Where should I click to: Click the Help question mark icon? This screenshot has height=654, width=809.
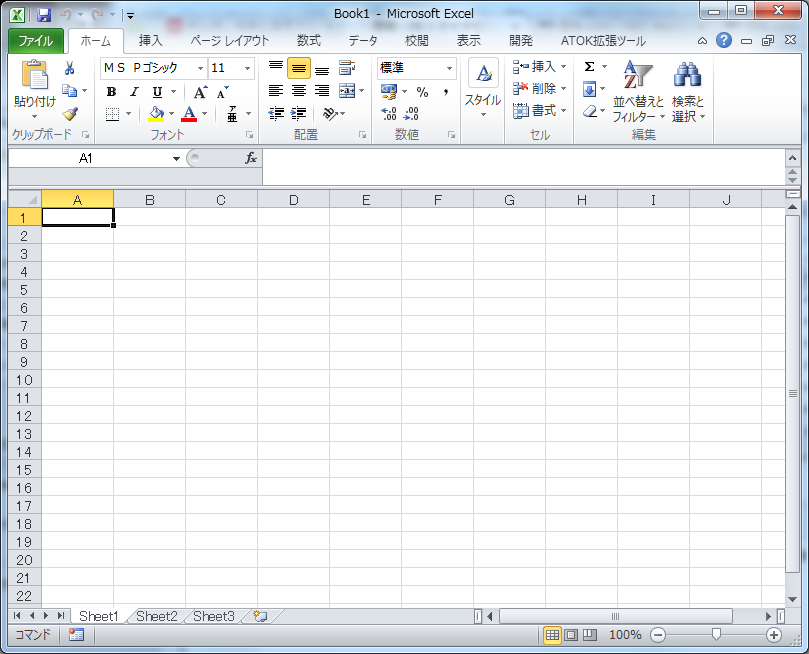pos(724,40)
